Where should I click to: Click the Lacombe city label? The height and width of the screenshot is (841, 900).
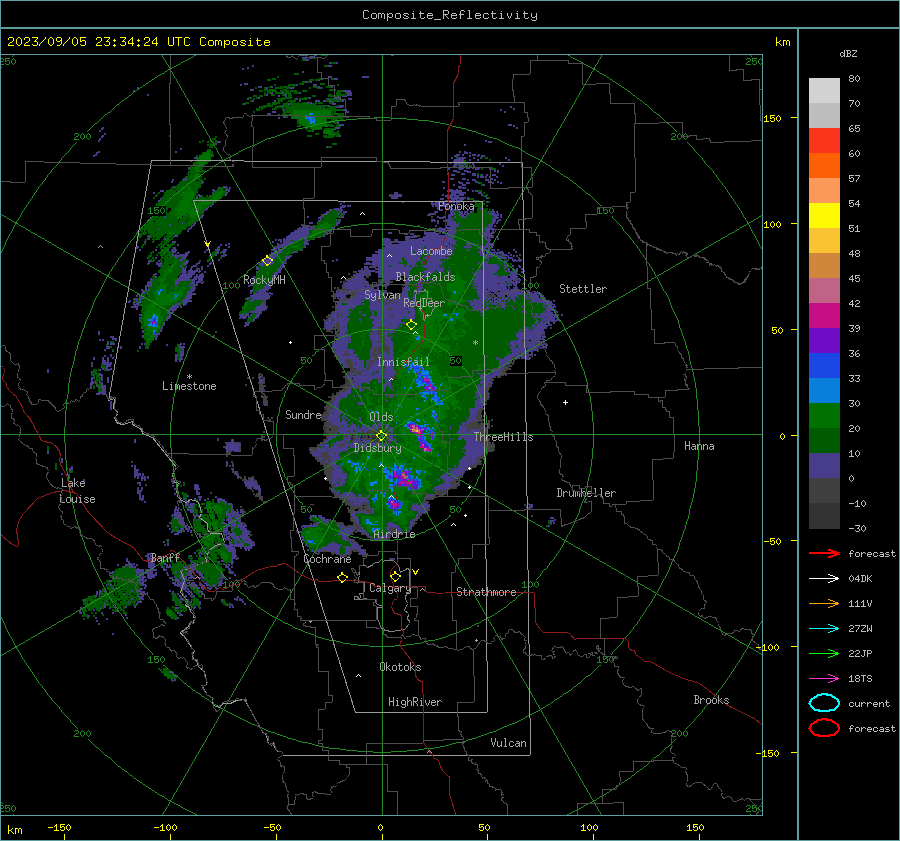pyautogui.click(x=431, y=251)
